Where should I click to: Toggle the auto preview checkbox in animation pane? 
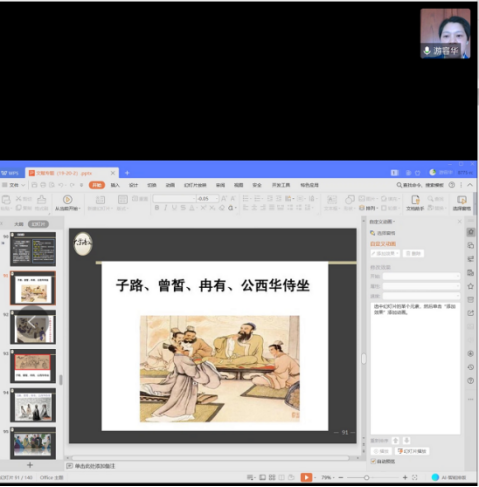373,461
